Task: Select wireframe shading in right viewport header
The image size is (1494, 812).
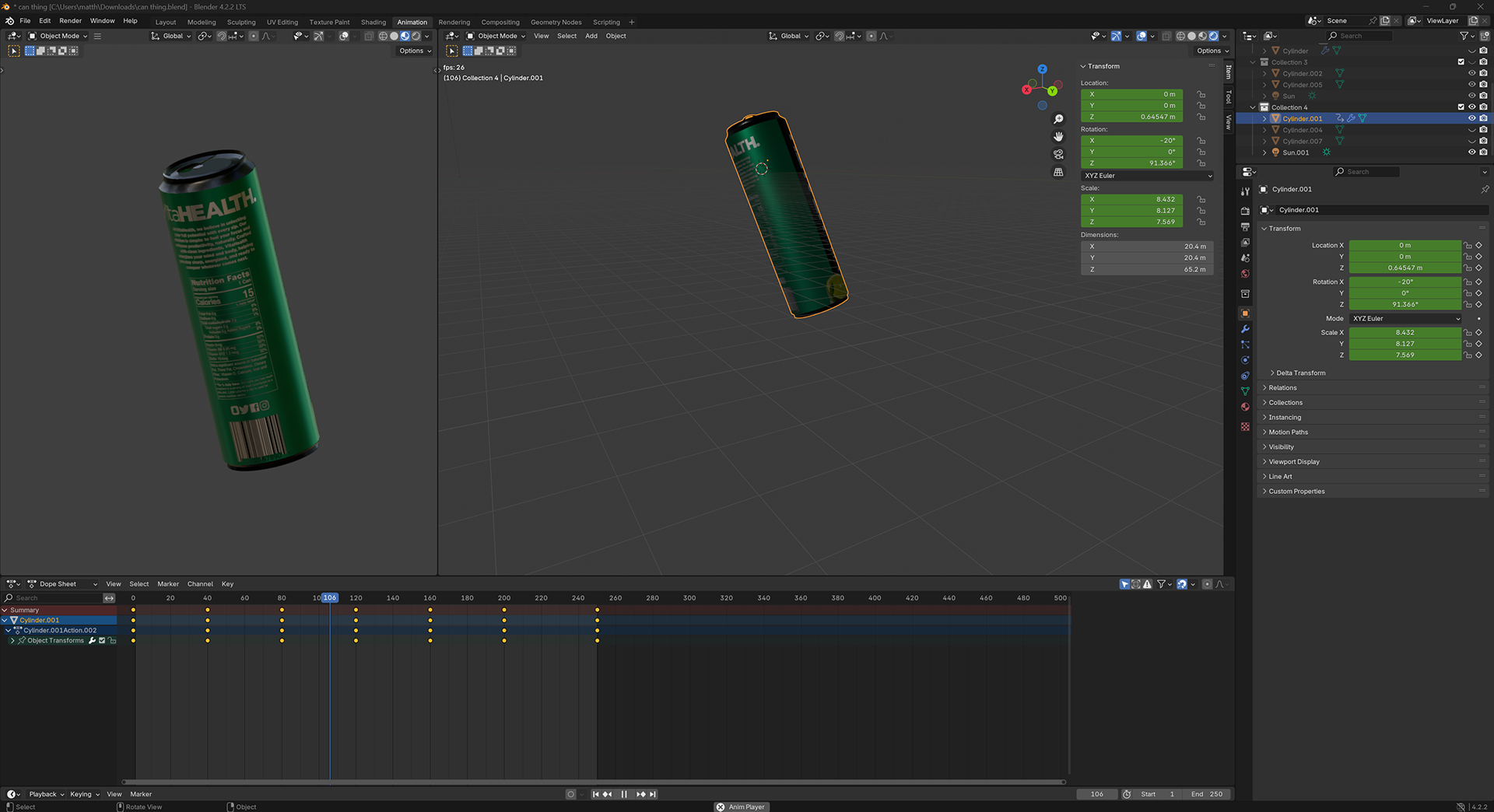Action: click(1180, 36)
